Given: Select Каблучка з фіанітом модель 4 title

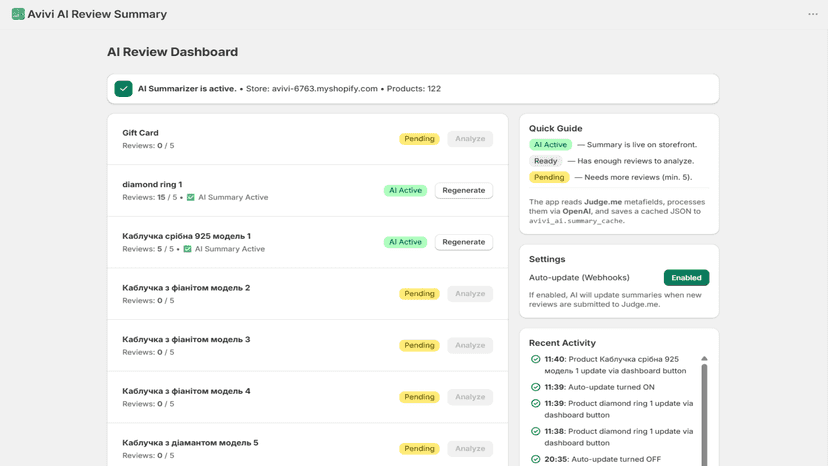Looking at the screenshot, I should (186, 392).
